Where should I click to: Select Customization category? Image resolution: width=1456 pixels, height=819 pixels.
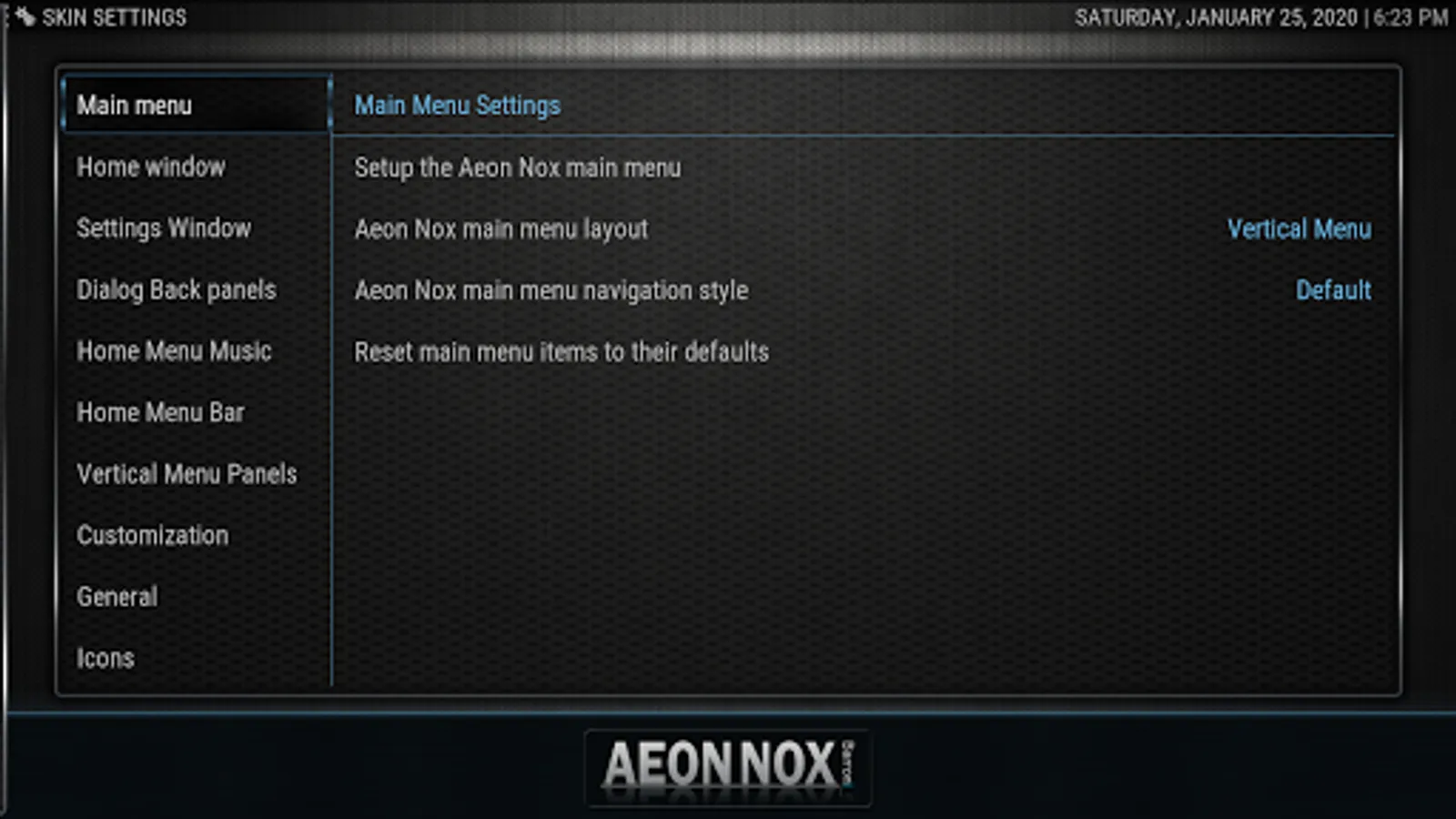(x=196, y=535)
